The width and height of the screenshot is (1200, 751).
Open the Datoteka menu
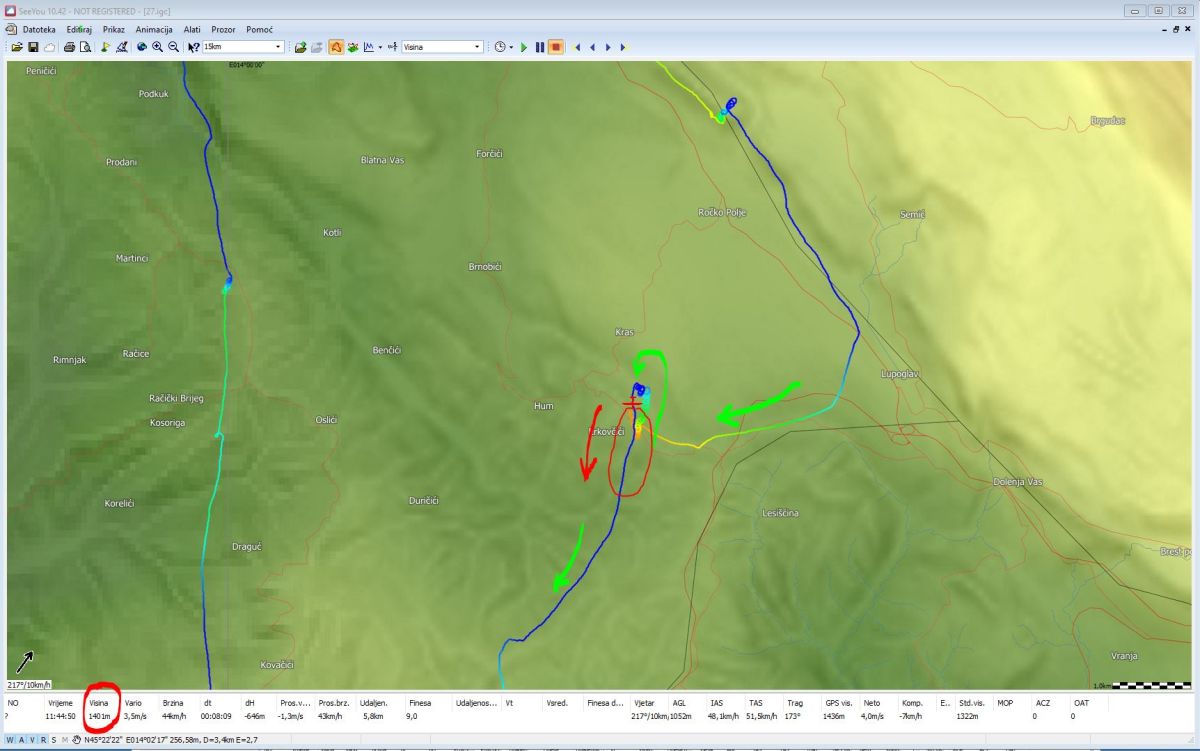[x=39, y=29]
